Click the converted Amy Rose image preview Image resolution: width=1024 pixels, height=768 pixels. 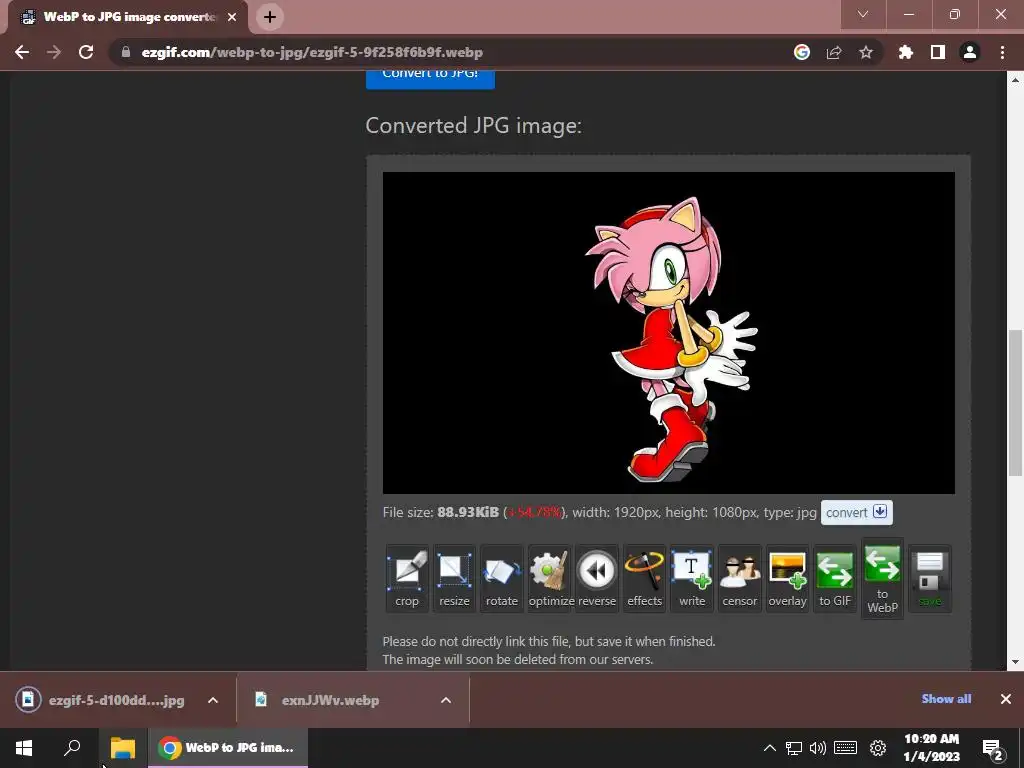669,333
